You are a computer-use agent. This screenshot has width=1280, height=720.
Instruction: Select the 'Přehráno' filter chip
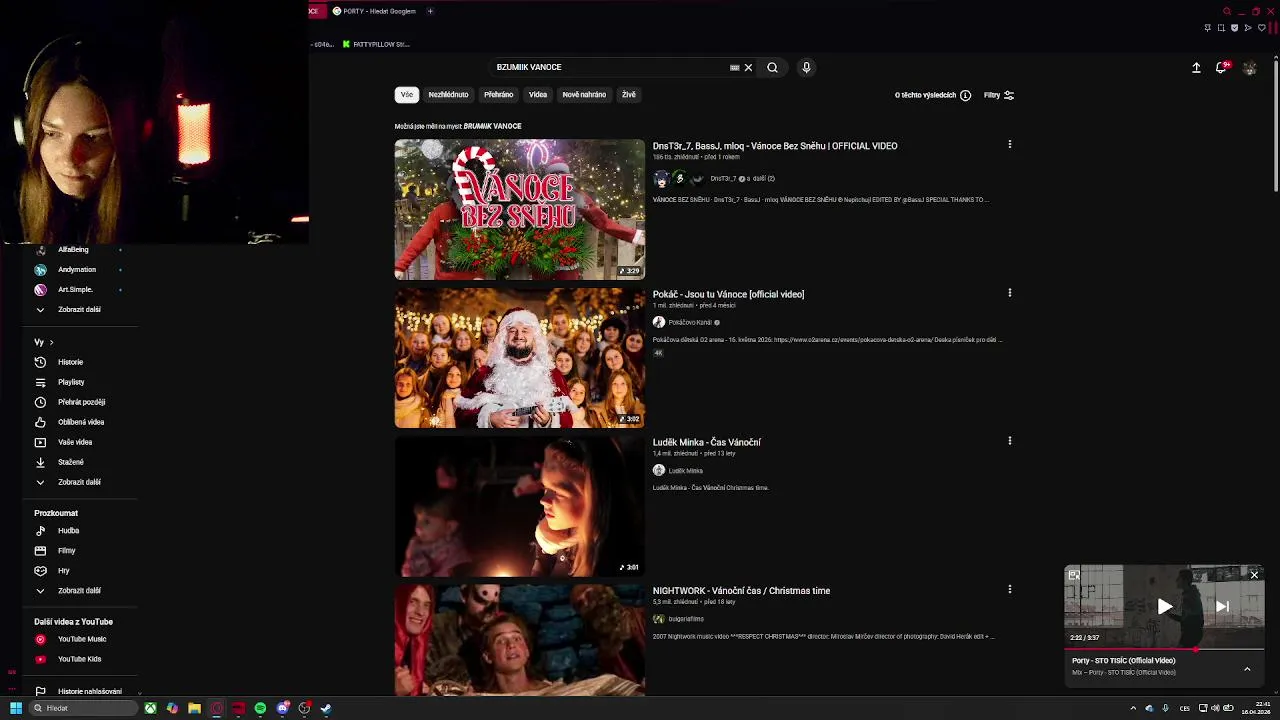[498, 94]
